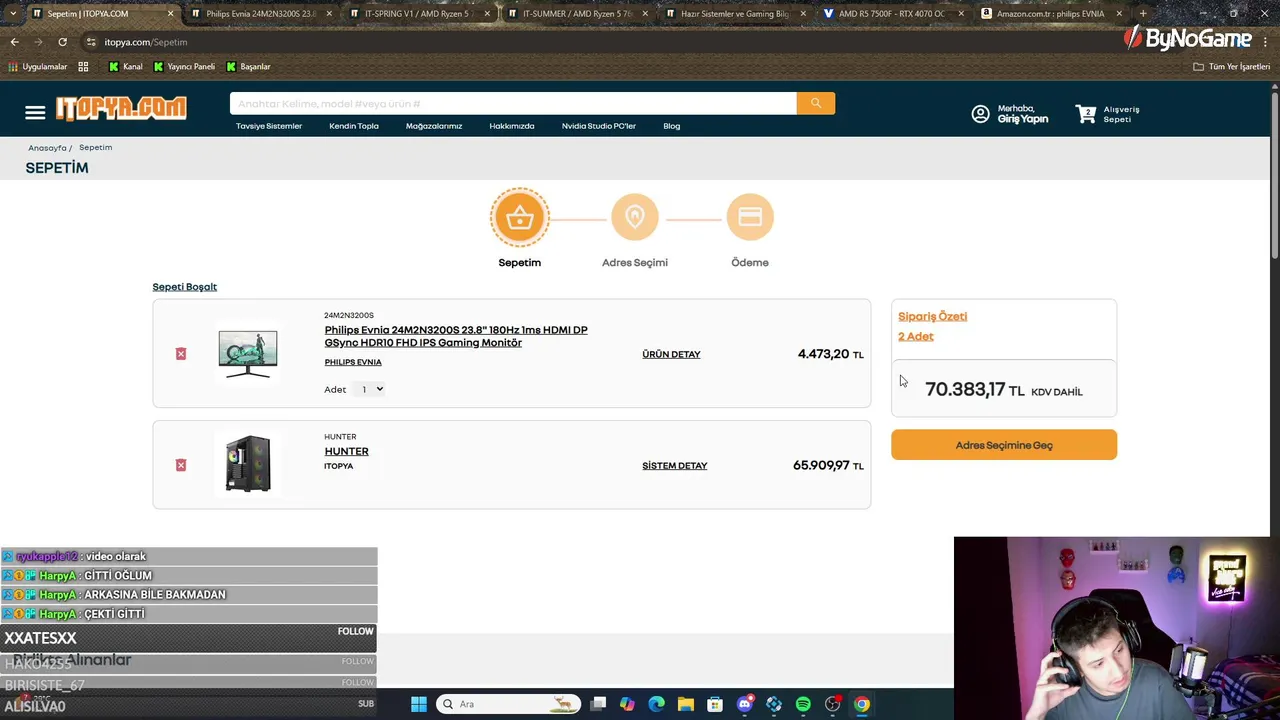Open Mağazalarımız menu item
The image size is (1280, 720).
(434, 126)
